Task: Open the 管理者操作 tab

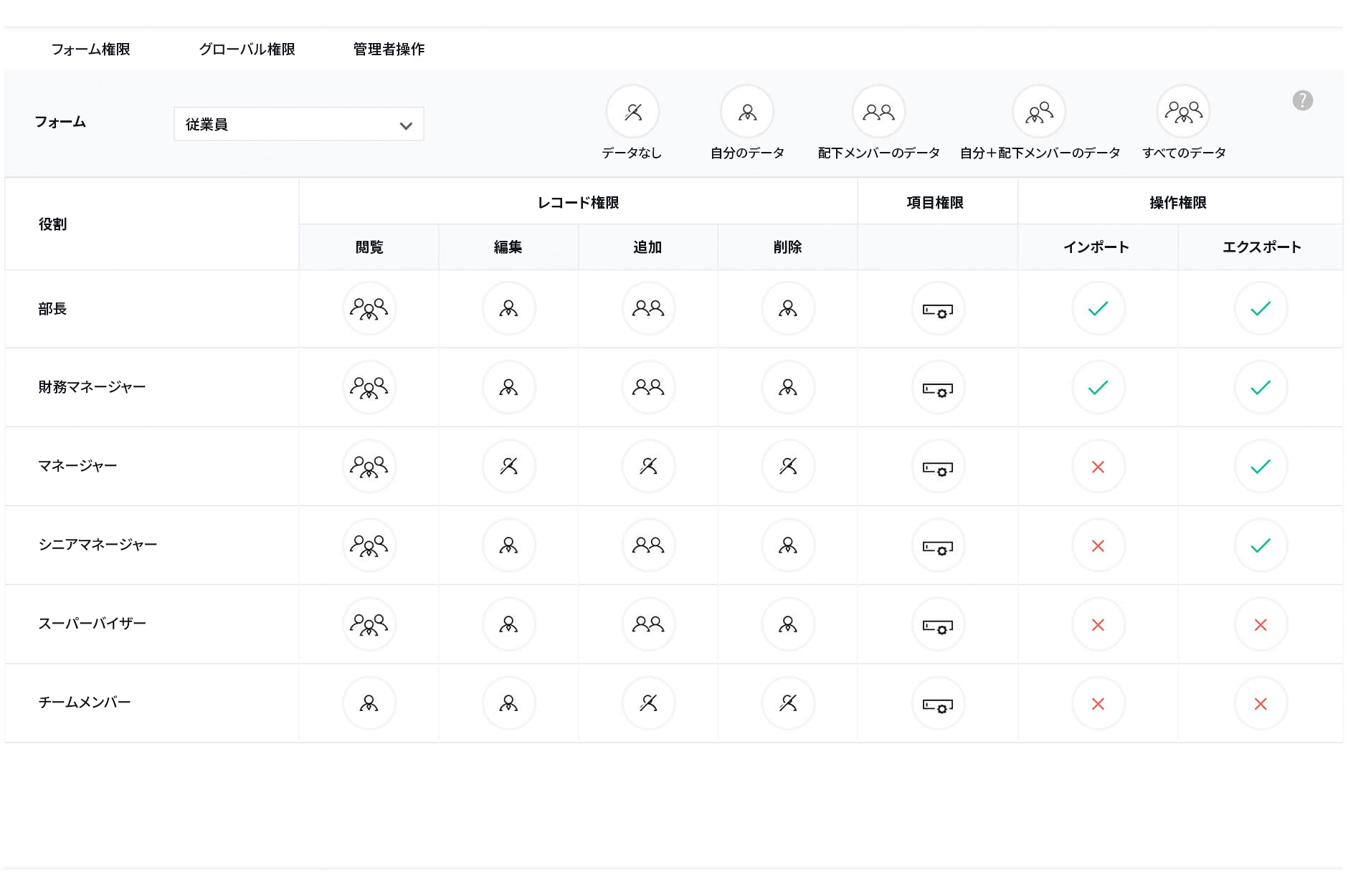Action: (x=387, y=49)
